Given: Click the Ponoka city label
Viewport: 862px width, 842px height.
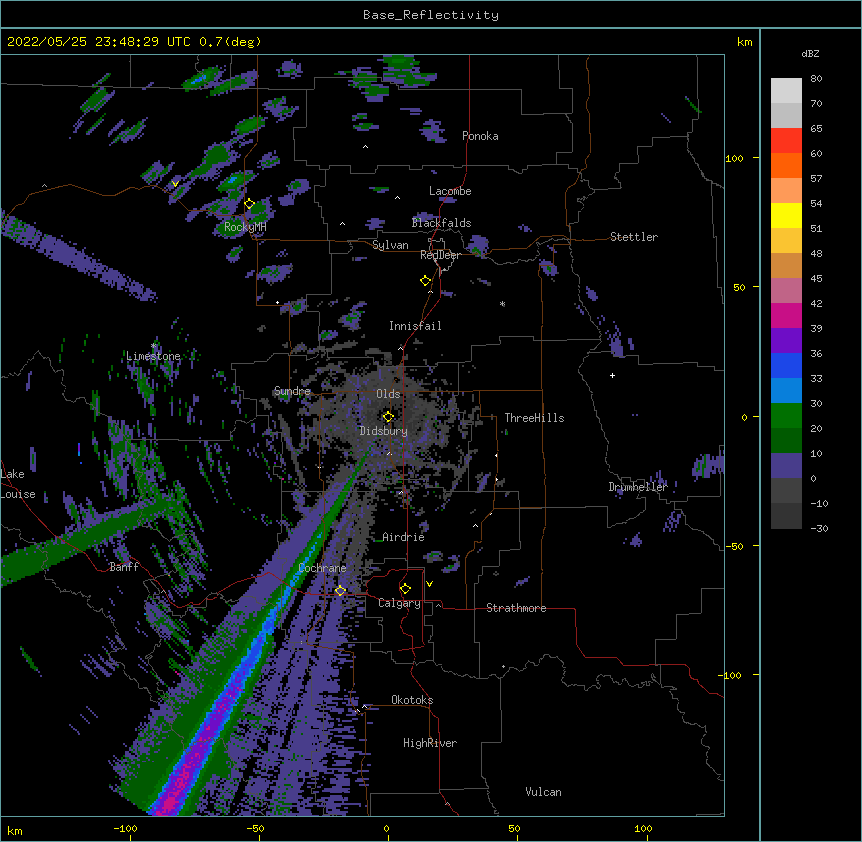Looking at the screenshot, I should [480, 136].
